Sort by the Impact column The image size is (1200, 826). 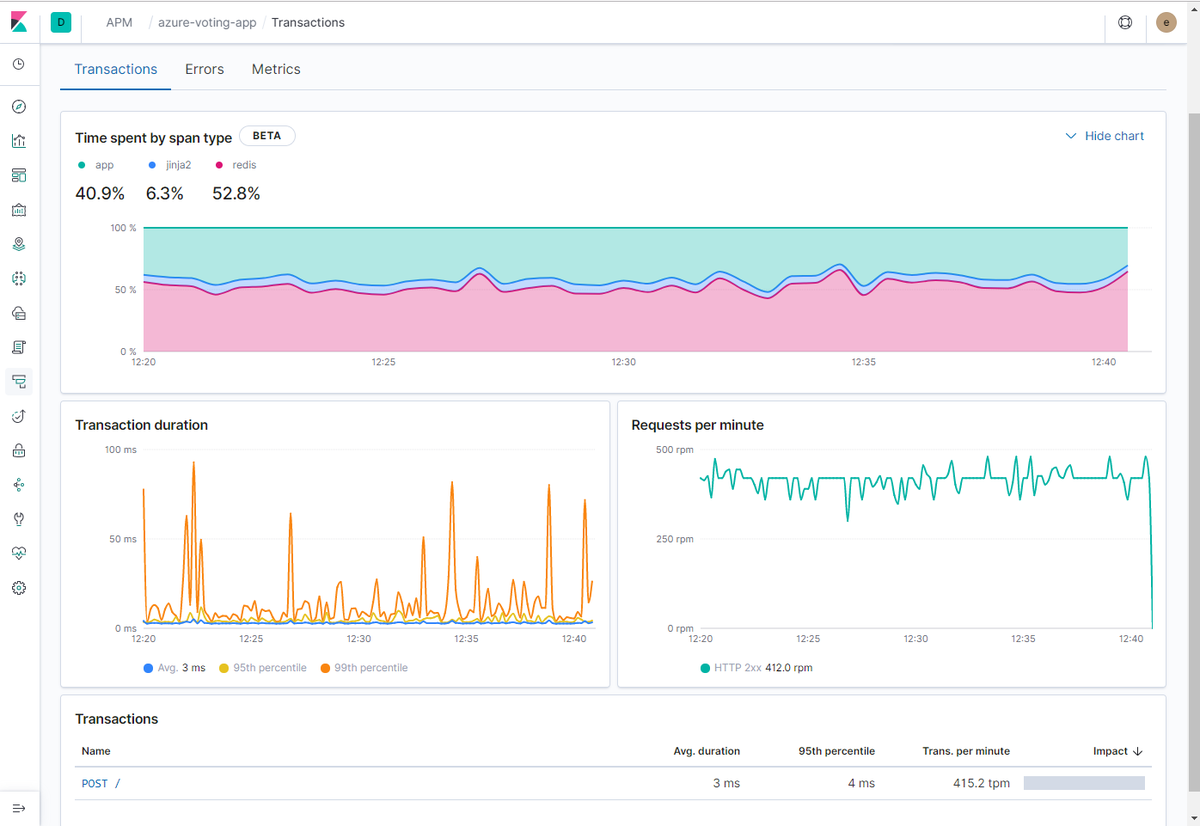tap(1118, 751)
